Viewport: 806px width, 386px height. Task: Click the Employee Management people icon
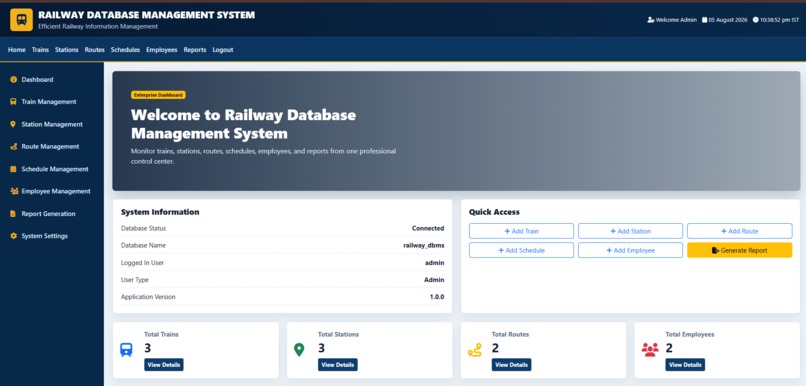pyautogui.click(x=14, y=191)
